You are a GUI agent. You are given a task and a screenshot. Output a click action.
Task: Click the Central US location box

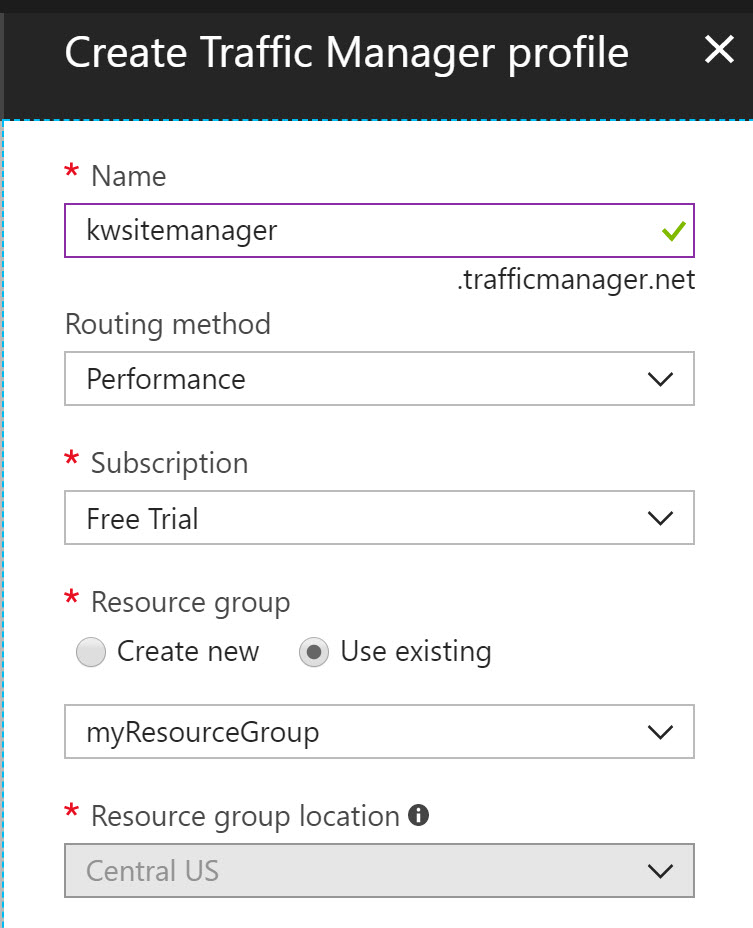point(379,871)
